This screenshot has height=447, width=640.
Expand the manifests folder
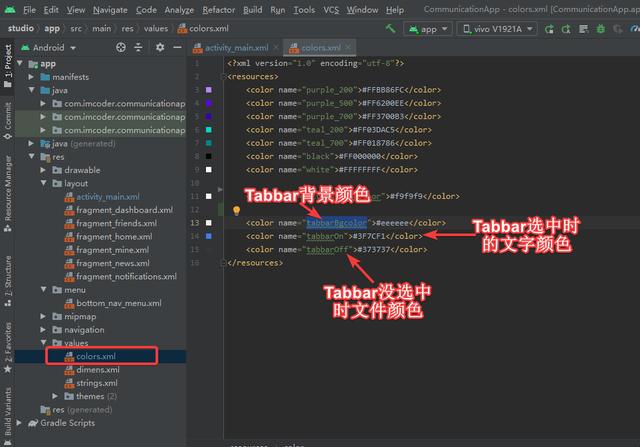click(31, 77)
